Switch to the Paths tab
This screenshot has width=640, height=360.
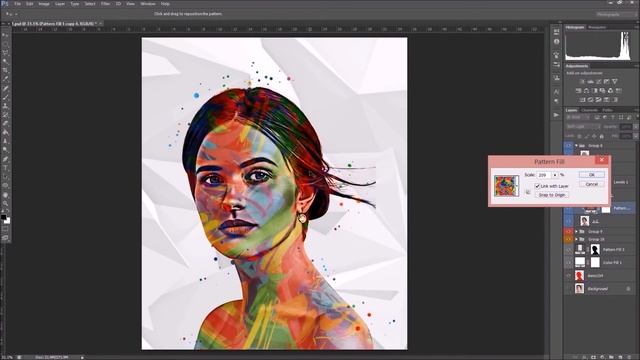[607, 110]
